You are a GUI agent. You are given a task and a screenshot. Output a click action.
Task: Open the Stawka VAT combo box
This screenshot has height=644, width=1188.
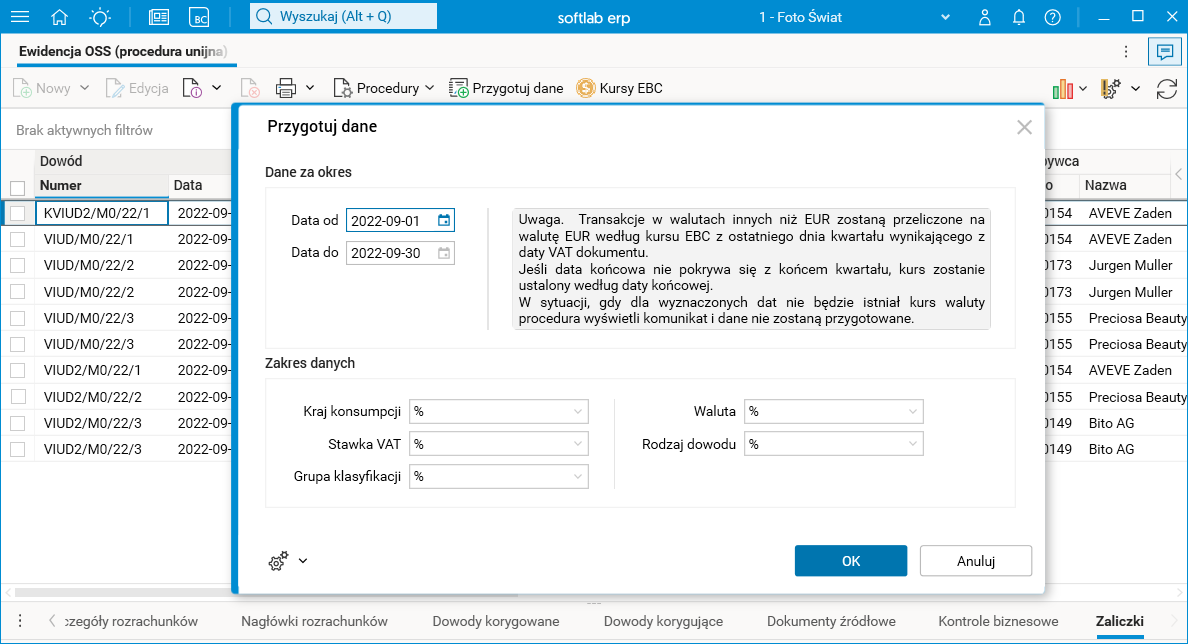click(x=499, y=444)
